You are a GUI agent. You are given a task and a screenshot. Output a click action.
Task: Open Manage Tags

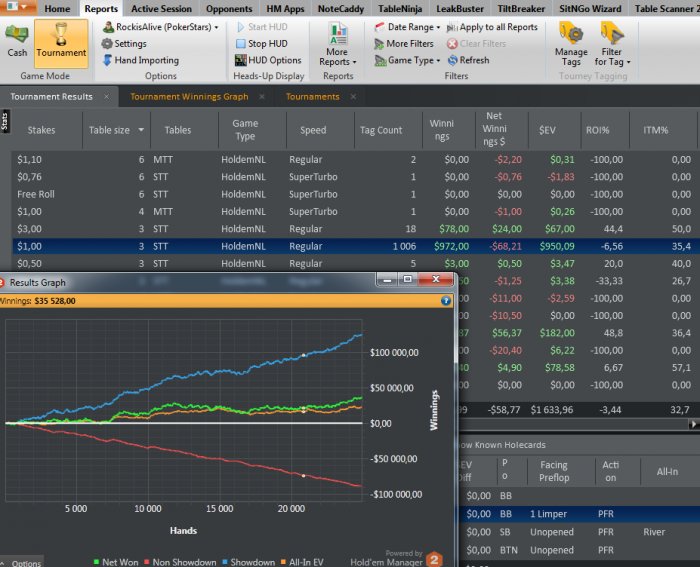pyautogui.click(x=571, y=45)
